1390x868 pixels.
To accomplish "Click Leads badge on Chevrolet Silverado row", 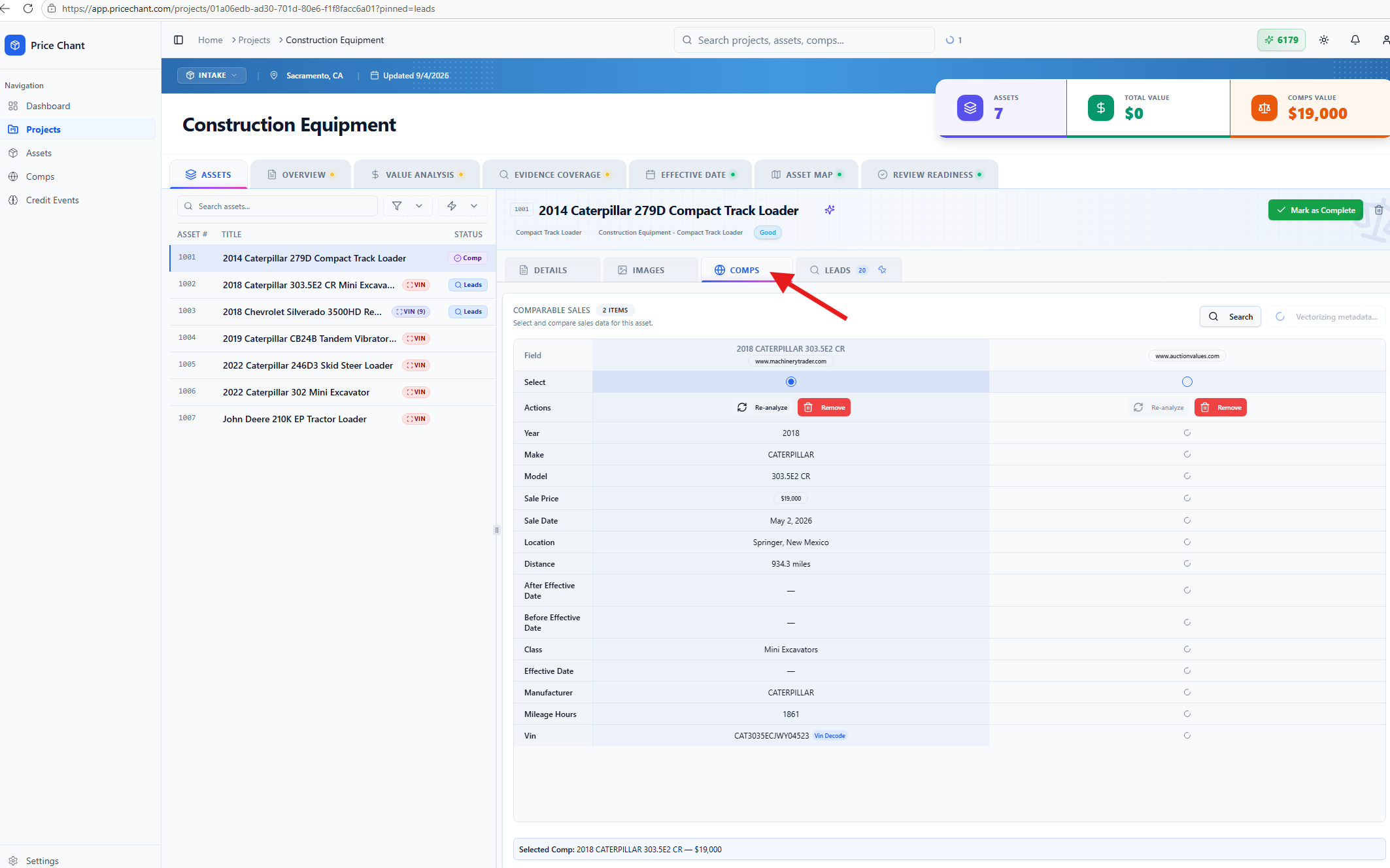I will pos(468,312).
